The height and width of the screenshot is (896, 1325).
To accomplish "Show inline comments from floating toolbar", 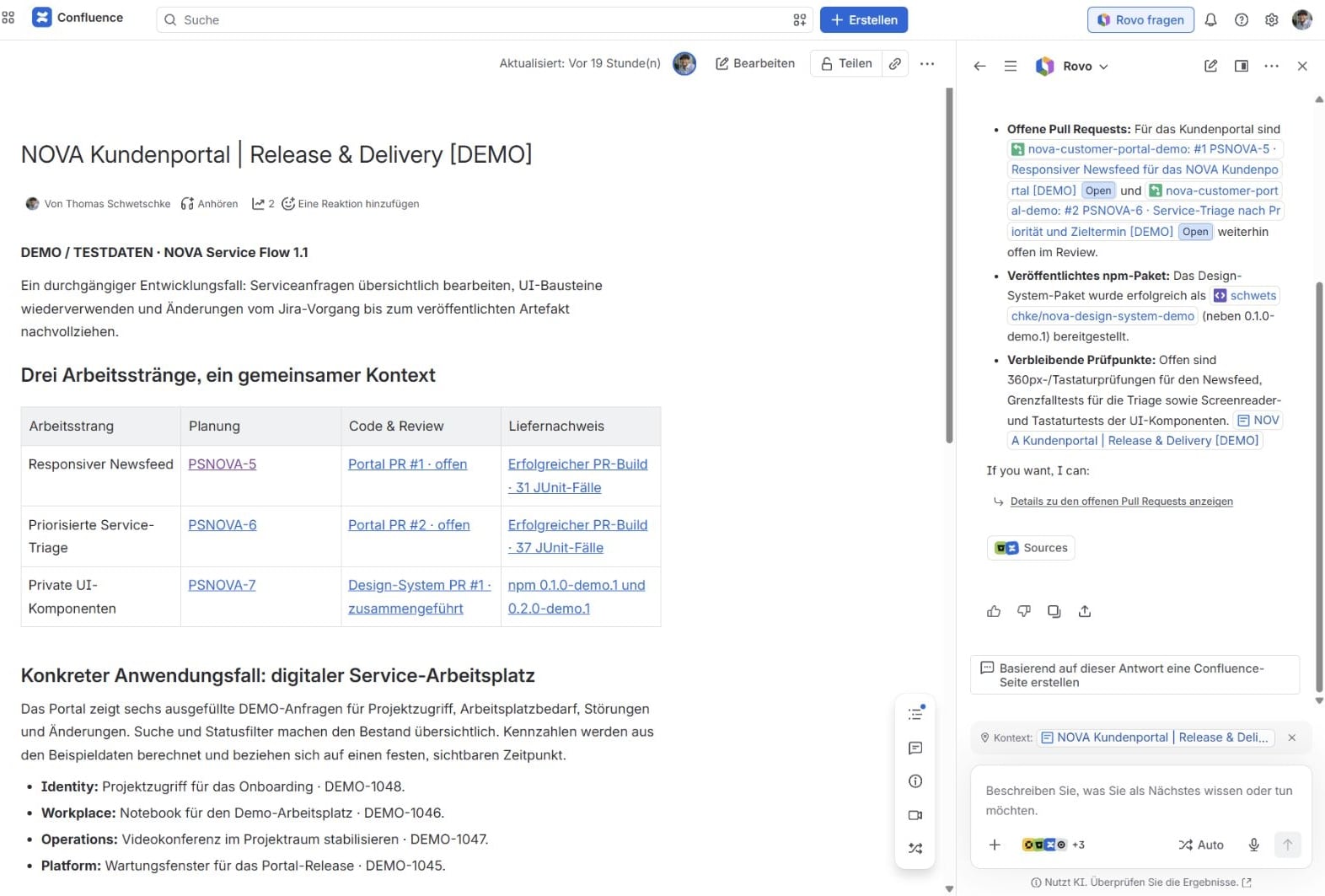I will [x=915, y=748].
